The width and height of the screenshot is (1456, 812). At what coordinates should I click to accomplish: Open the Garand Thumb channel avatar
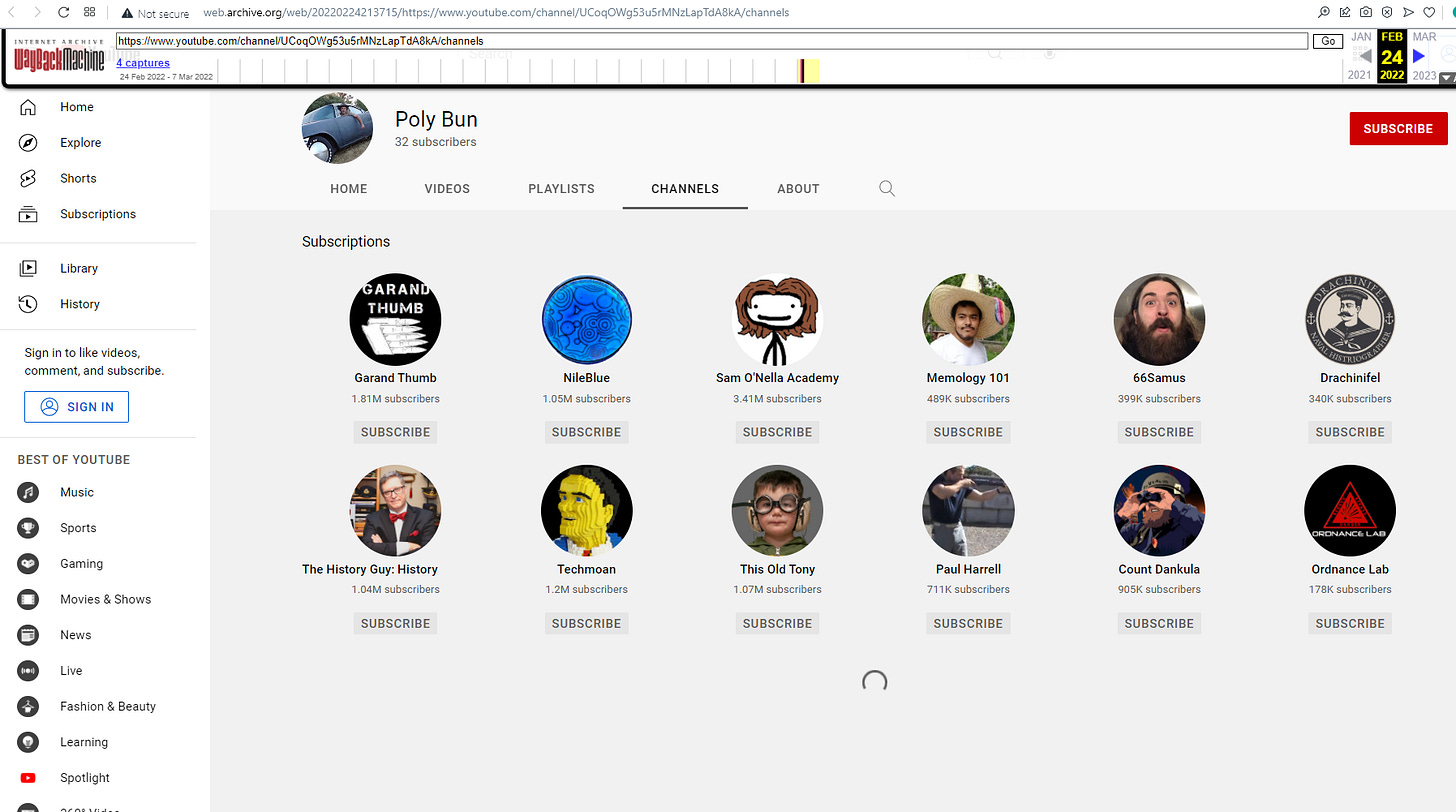[x=395, y=320]
